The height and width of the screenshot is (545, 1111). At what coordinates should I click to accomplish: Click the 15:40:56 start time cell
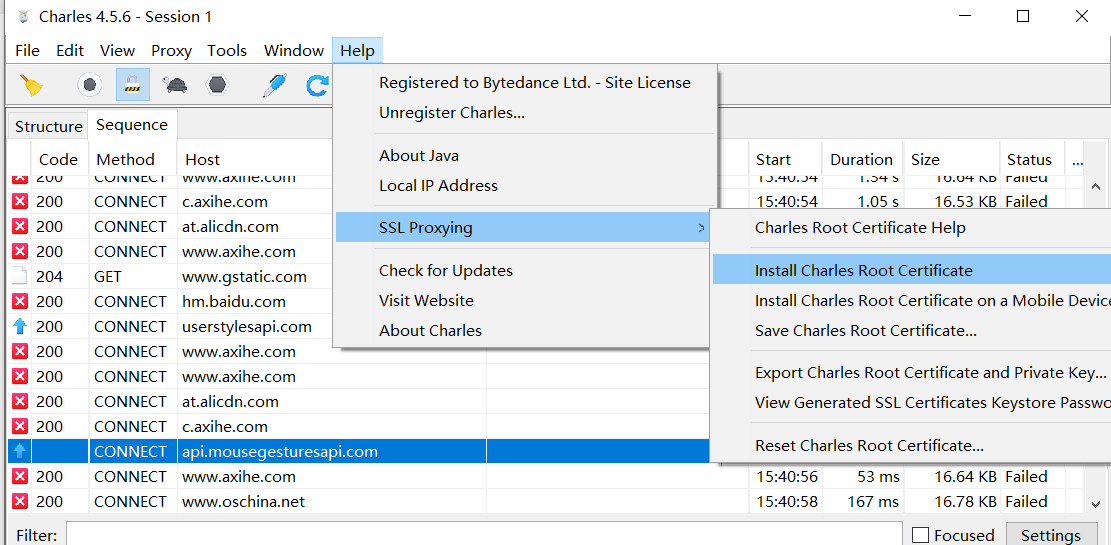tap(786, 477)
